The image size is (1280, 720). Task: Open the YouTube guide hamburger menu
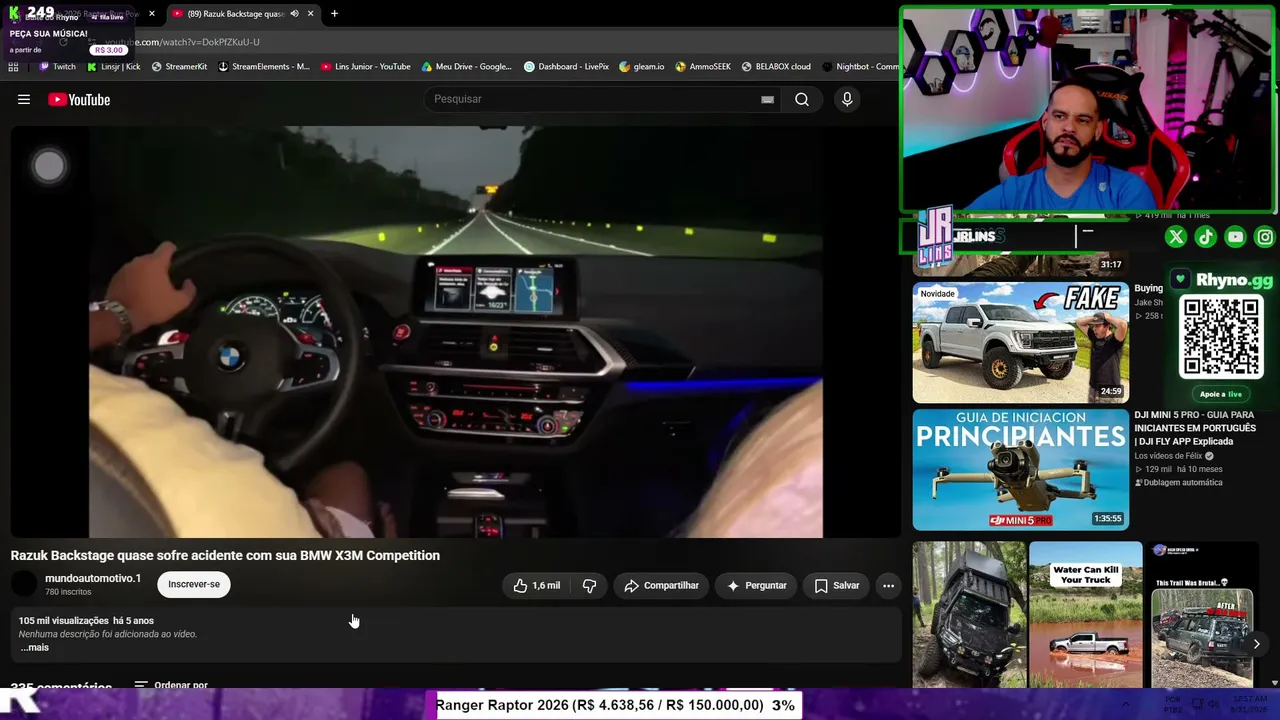(x=24, y=99)
